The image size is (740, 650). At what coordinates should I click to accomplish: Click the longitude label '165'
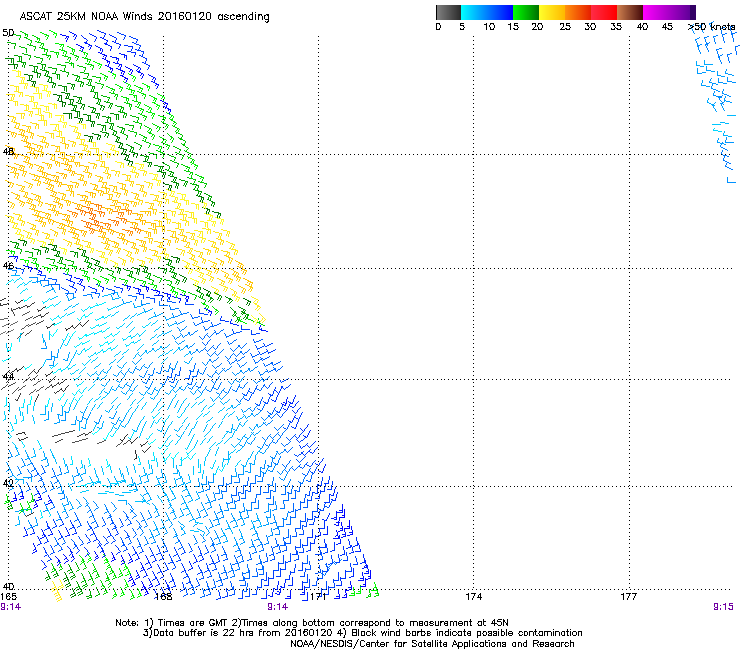(8, 597)
